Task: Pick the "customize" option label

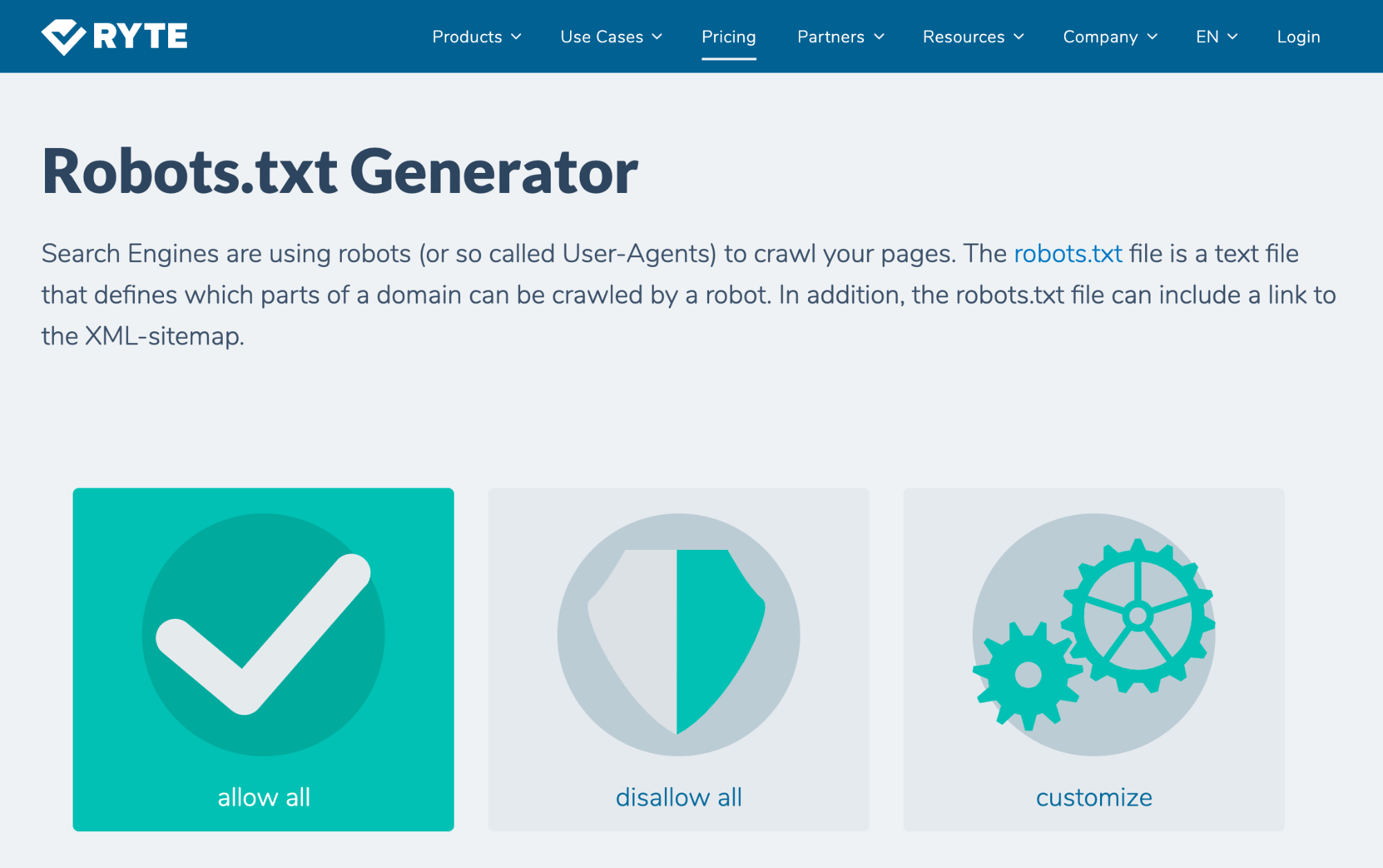Action: [1094, 797]
